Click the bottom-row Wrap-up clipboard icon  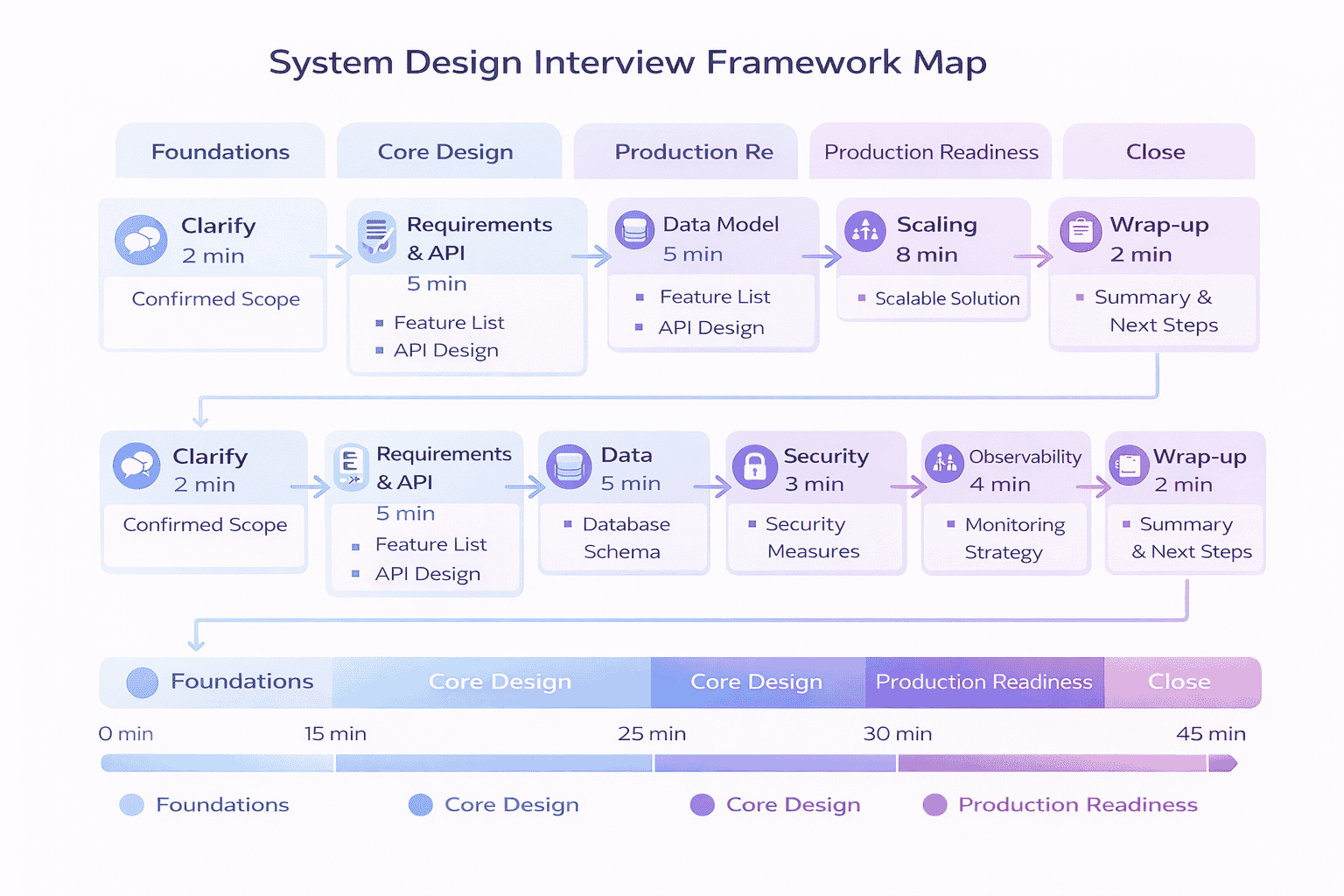pyautogui.click(x=1129, y=465)
